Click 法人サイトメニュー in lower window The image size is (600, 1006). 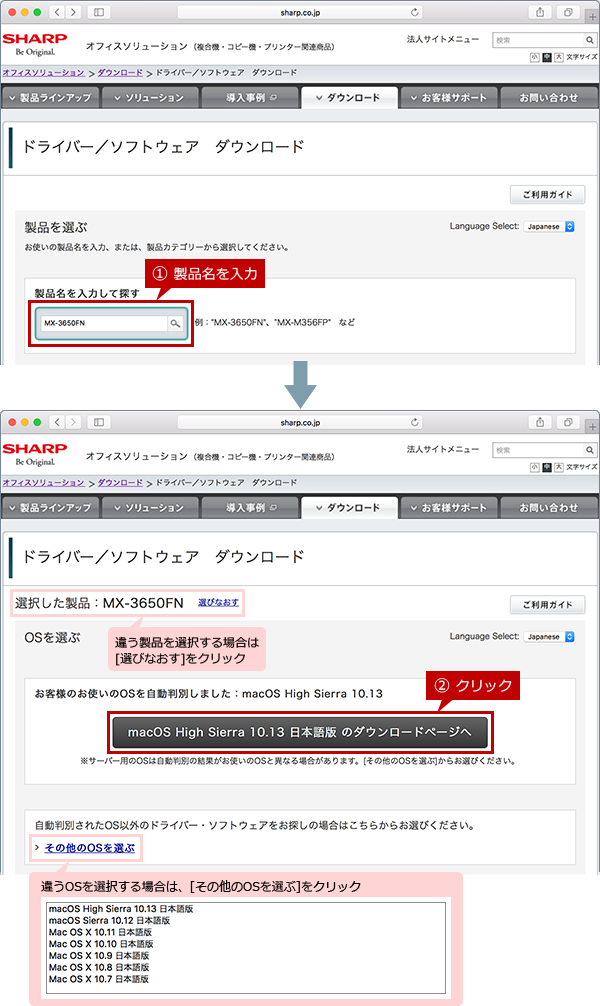coord(443,449)
